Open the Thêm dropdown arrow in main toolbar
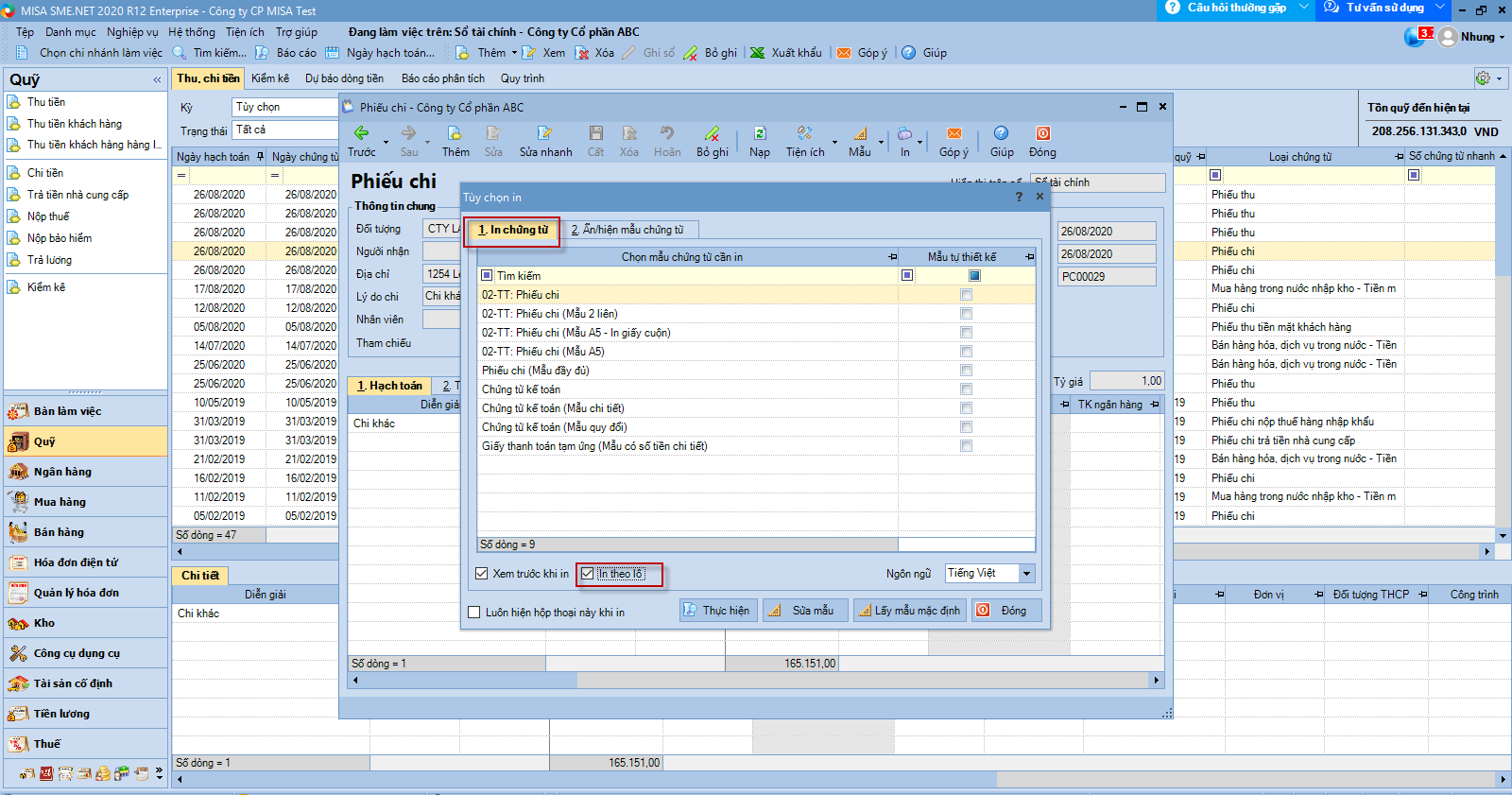 [515, 53]
